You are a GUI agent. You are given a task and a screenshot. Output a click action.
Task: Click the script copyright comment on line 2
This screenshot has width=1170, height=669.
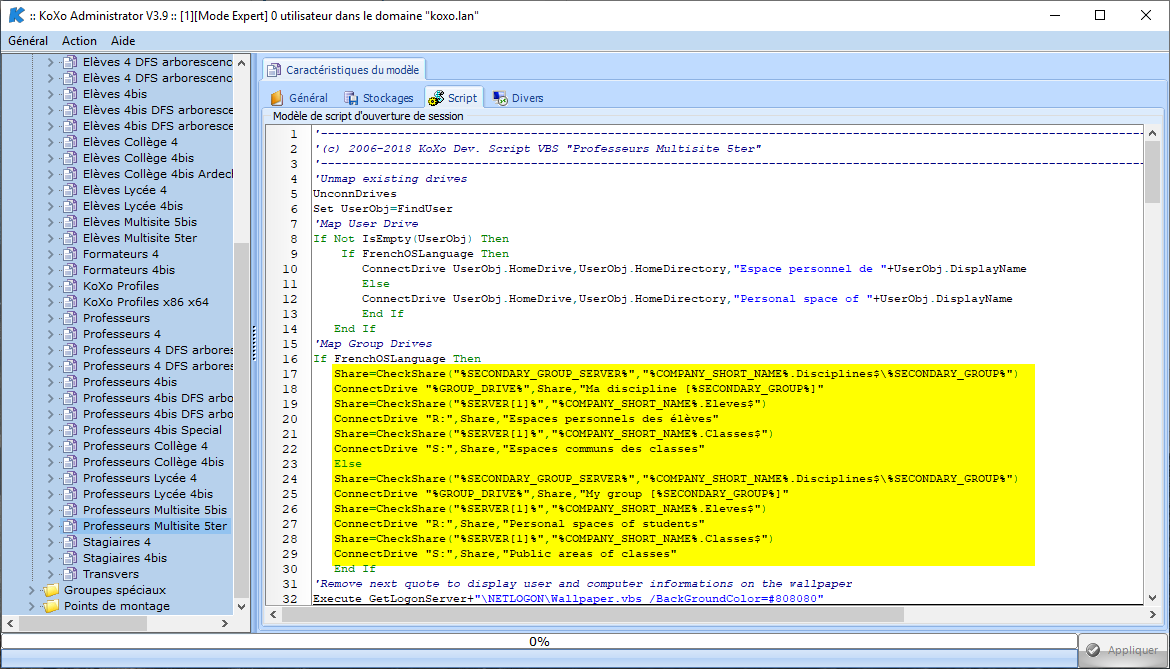pyautogui.click(x=537, y=148)
